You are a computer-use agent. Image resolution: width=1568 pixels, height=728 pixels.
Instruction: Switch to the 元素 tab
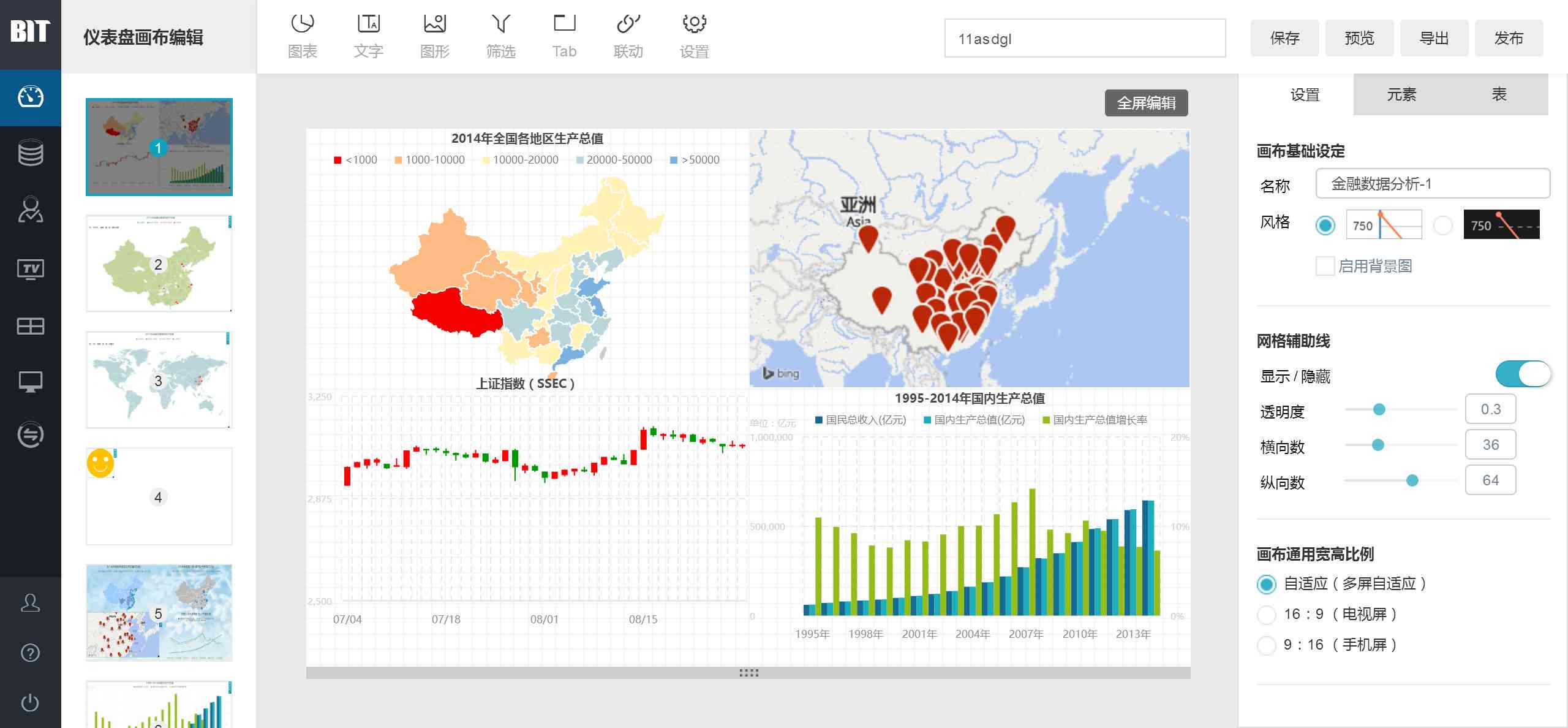point(1401,94)
